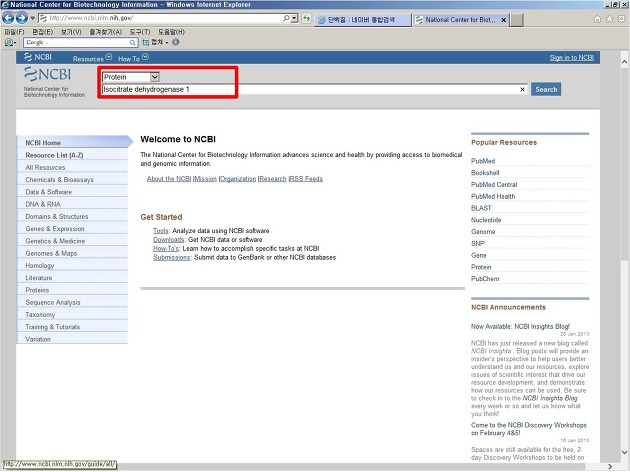
Task: Open the address bar history dropdown arrow
Action: coord(295,18)
